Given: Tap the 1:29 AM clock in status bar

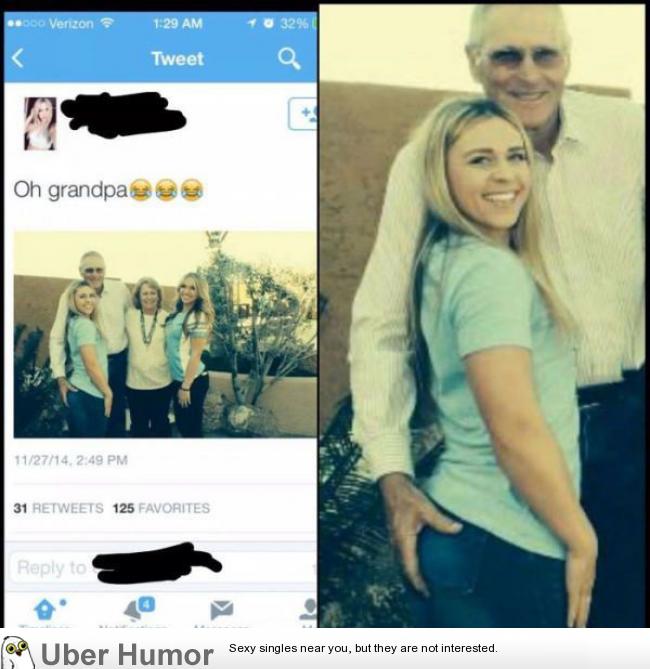Looking at the screenshot, I should [x=178, y=23].
